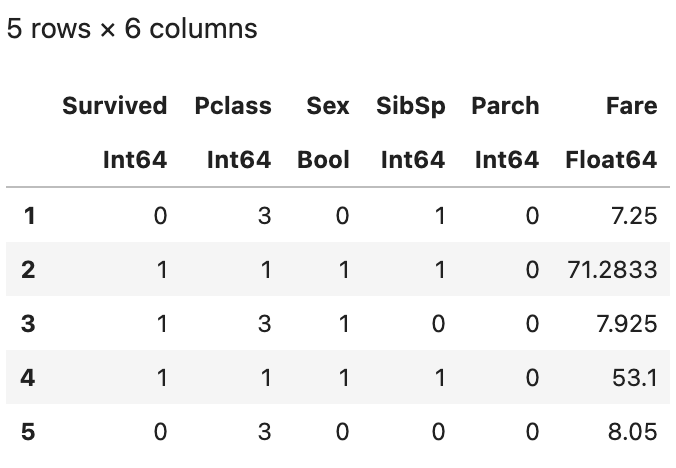Screen dimensions: 676x468
Task: Click the Parch column header
Action: tap(505, 106)
